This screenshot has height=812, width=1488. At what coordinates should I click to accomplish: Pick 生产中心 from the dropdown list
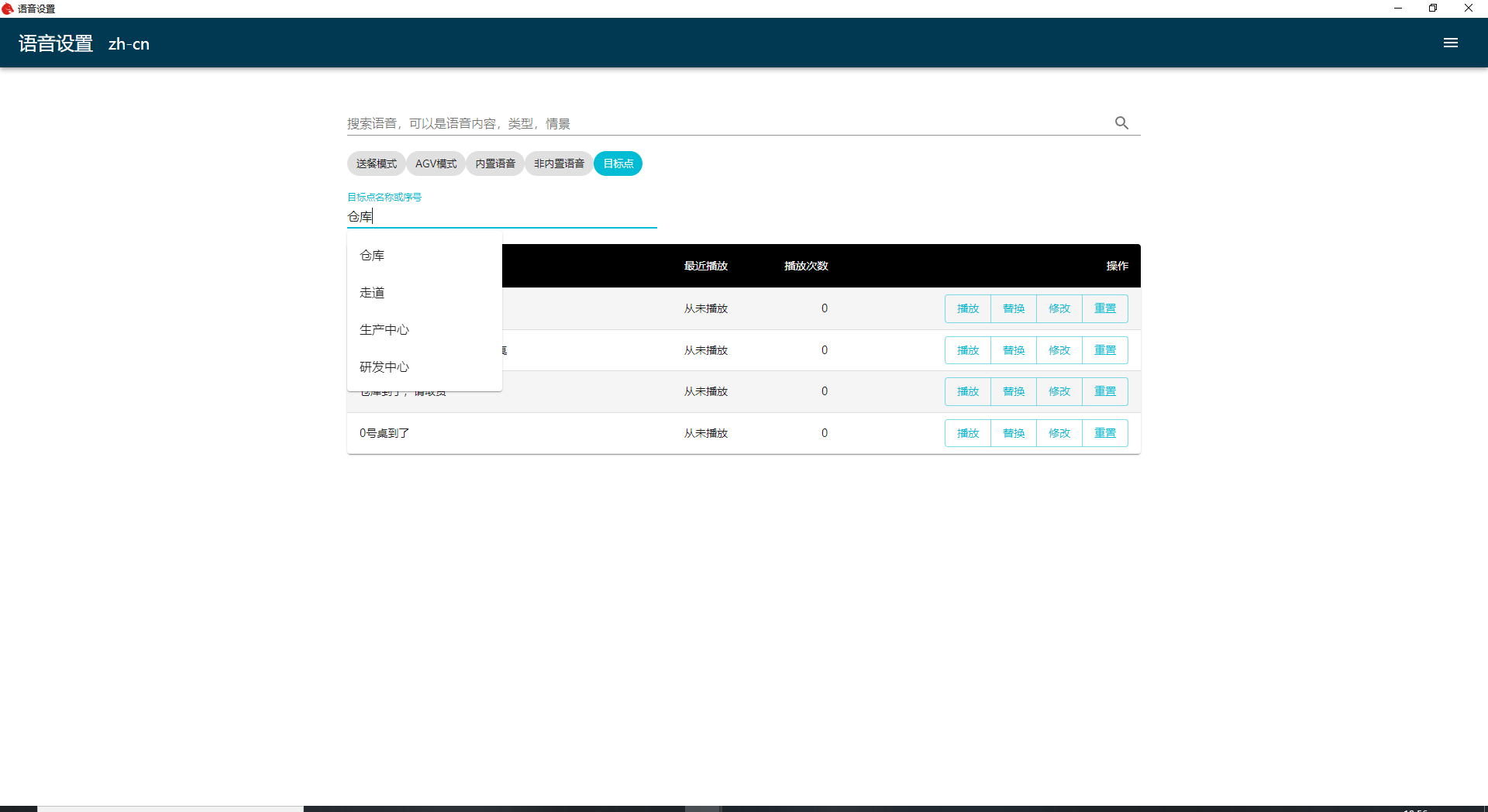click(384, 330)
